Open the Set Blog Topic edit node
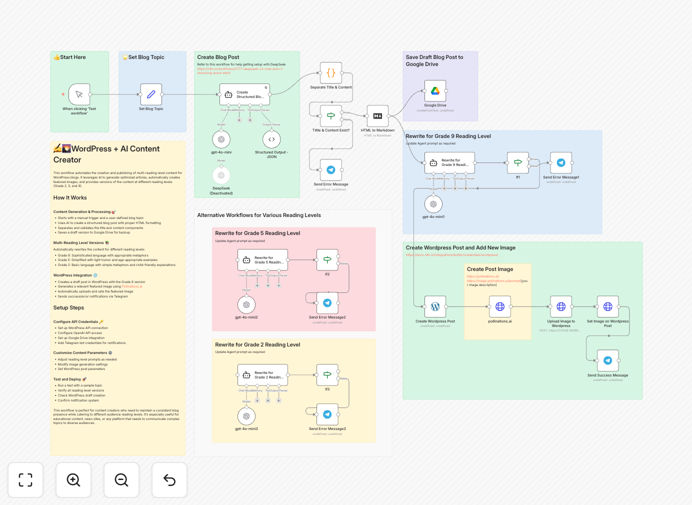Viewport: 692px width, 505px height. pyautogui.click(x=151, y=94)
